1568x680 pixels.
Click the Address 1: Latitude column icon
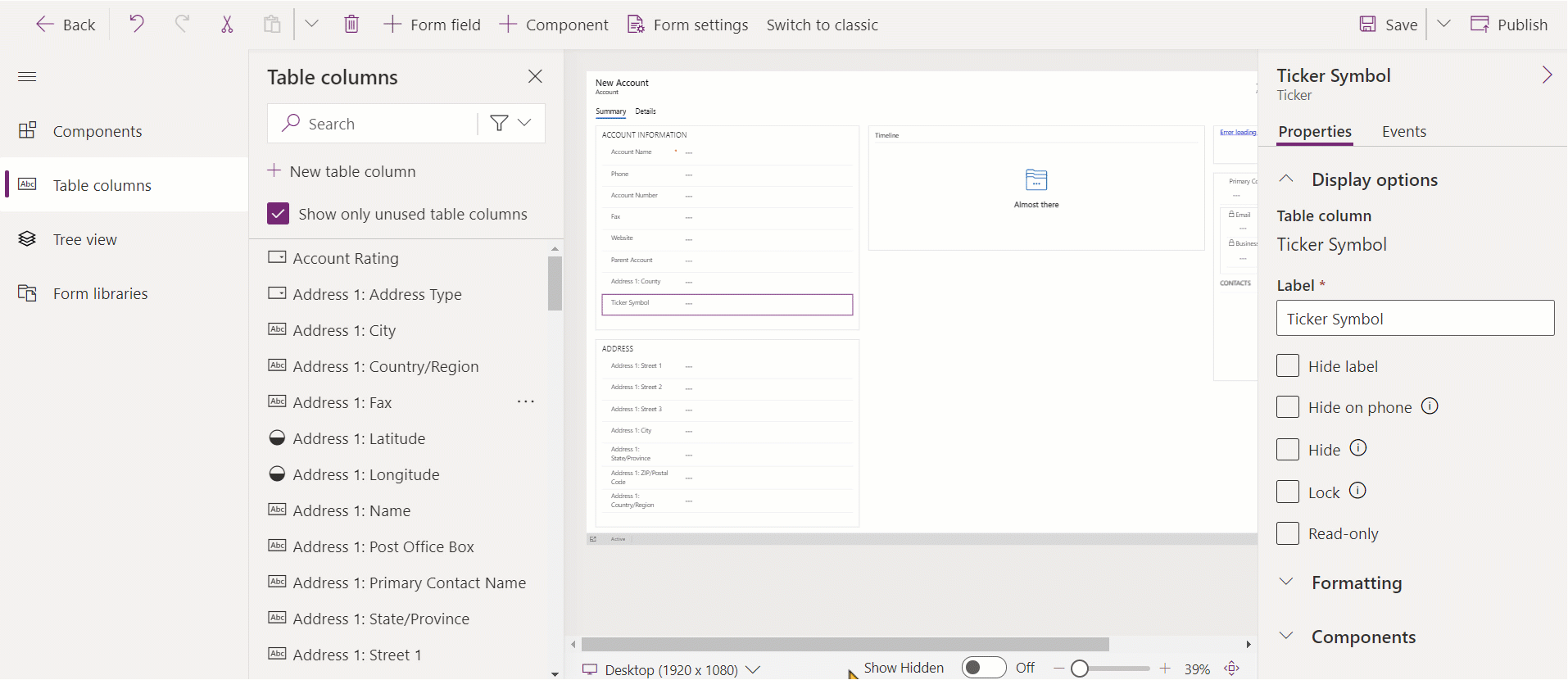coord(277,437)
